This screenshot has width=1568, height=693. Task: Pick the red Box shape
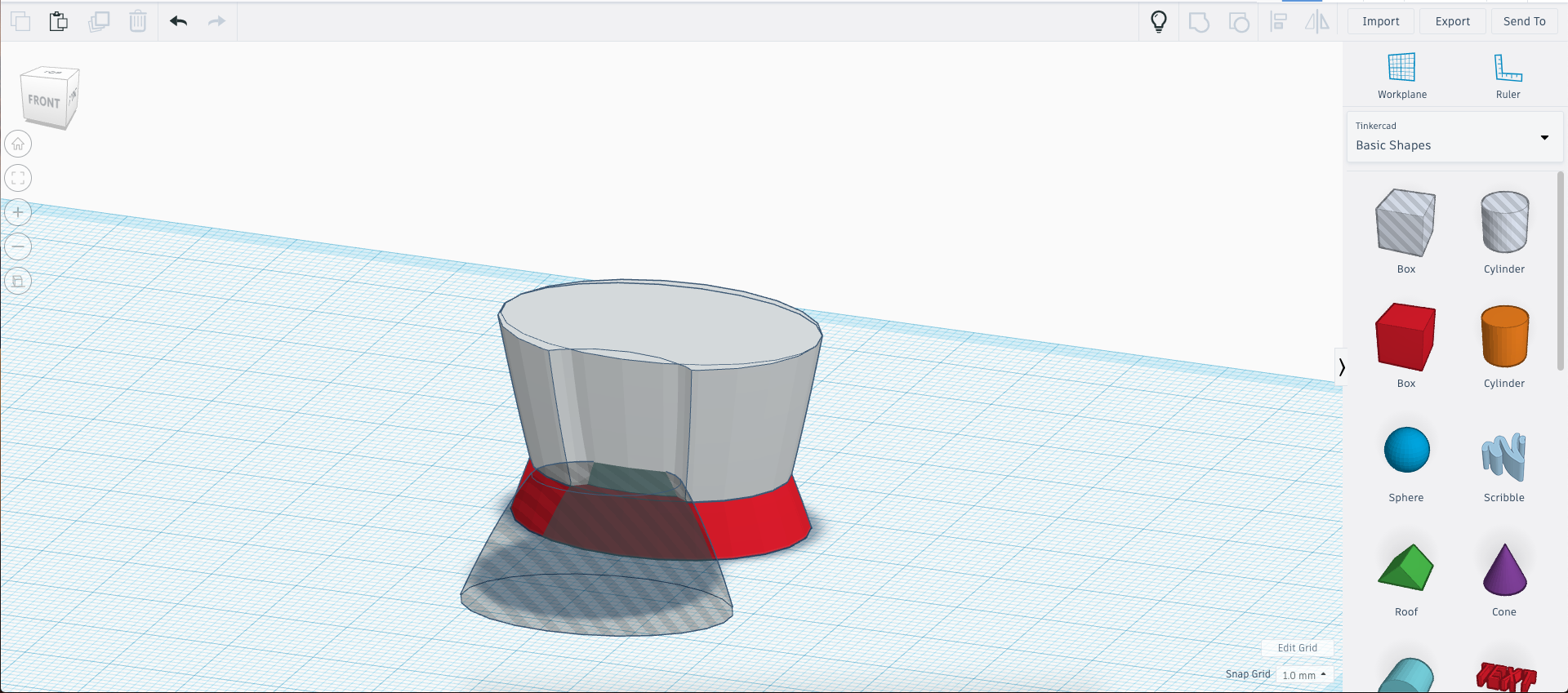(x=1405, y=337)
